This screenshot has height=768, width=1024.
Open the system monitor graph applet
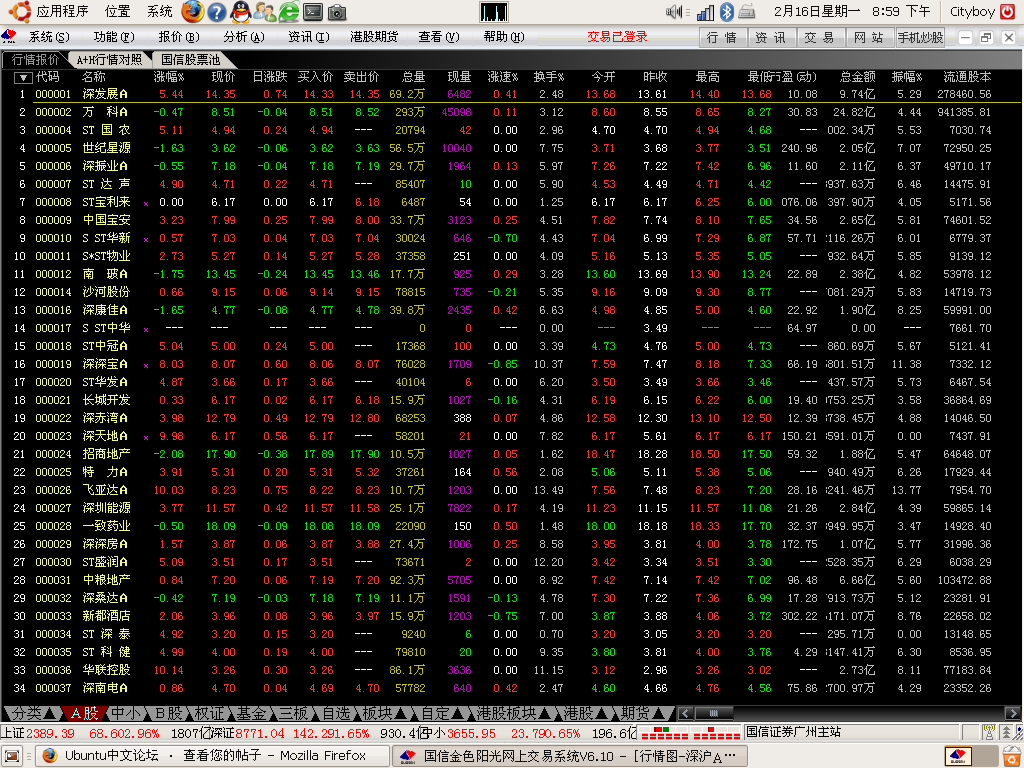click(x=494, y=12)
